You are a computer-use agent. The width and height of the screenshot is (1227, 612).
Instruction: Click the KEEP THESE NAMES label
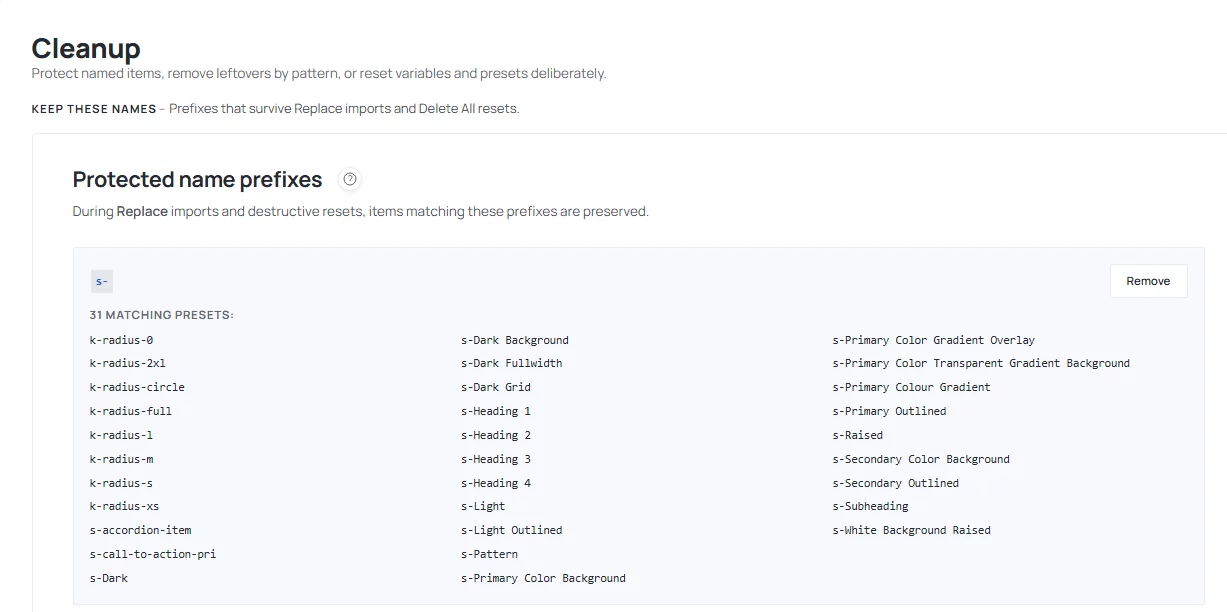point(94,108)
